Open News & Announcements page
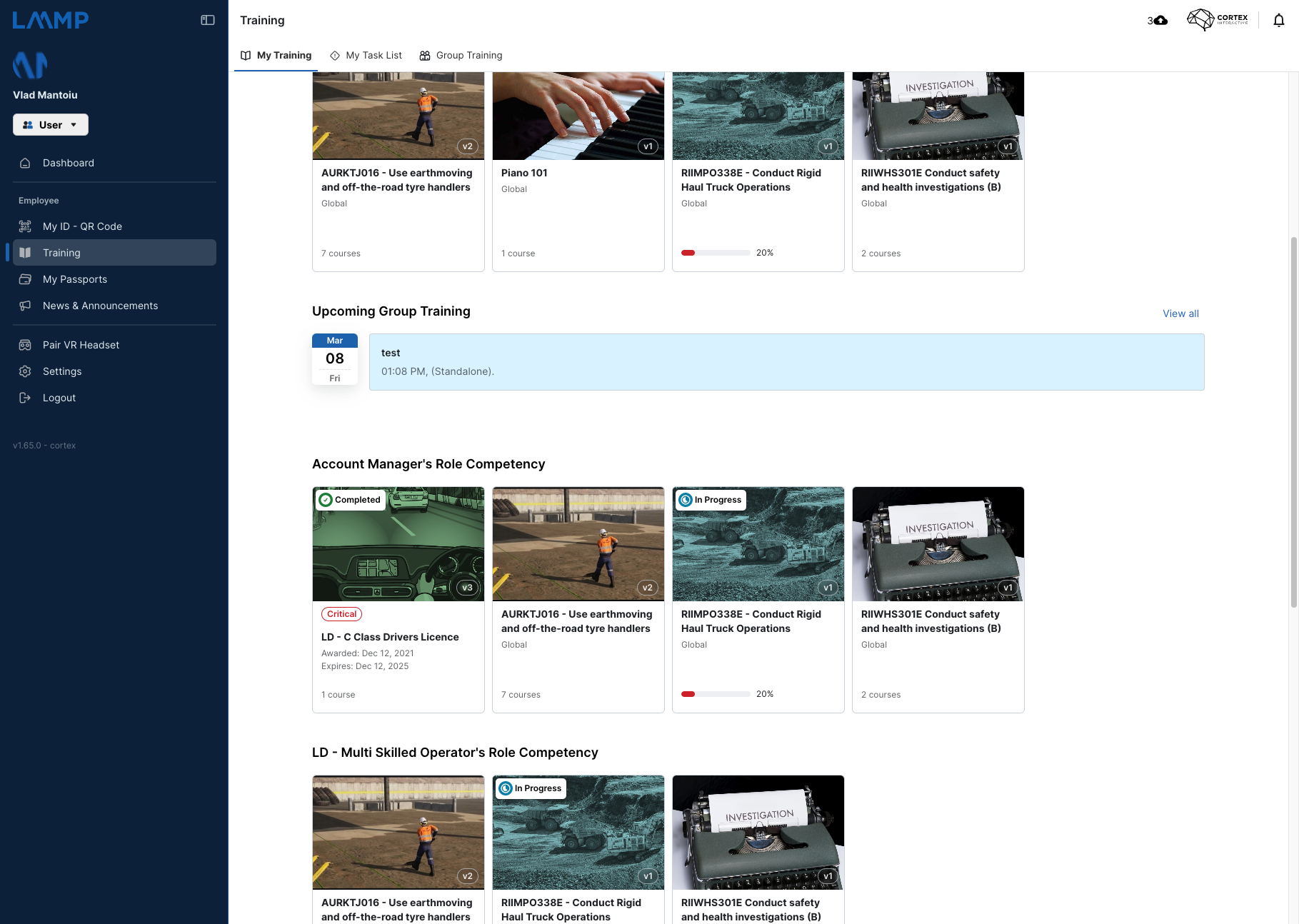Image resolution: width=1299 pixels, height=924 pixels. coord(114,306)
